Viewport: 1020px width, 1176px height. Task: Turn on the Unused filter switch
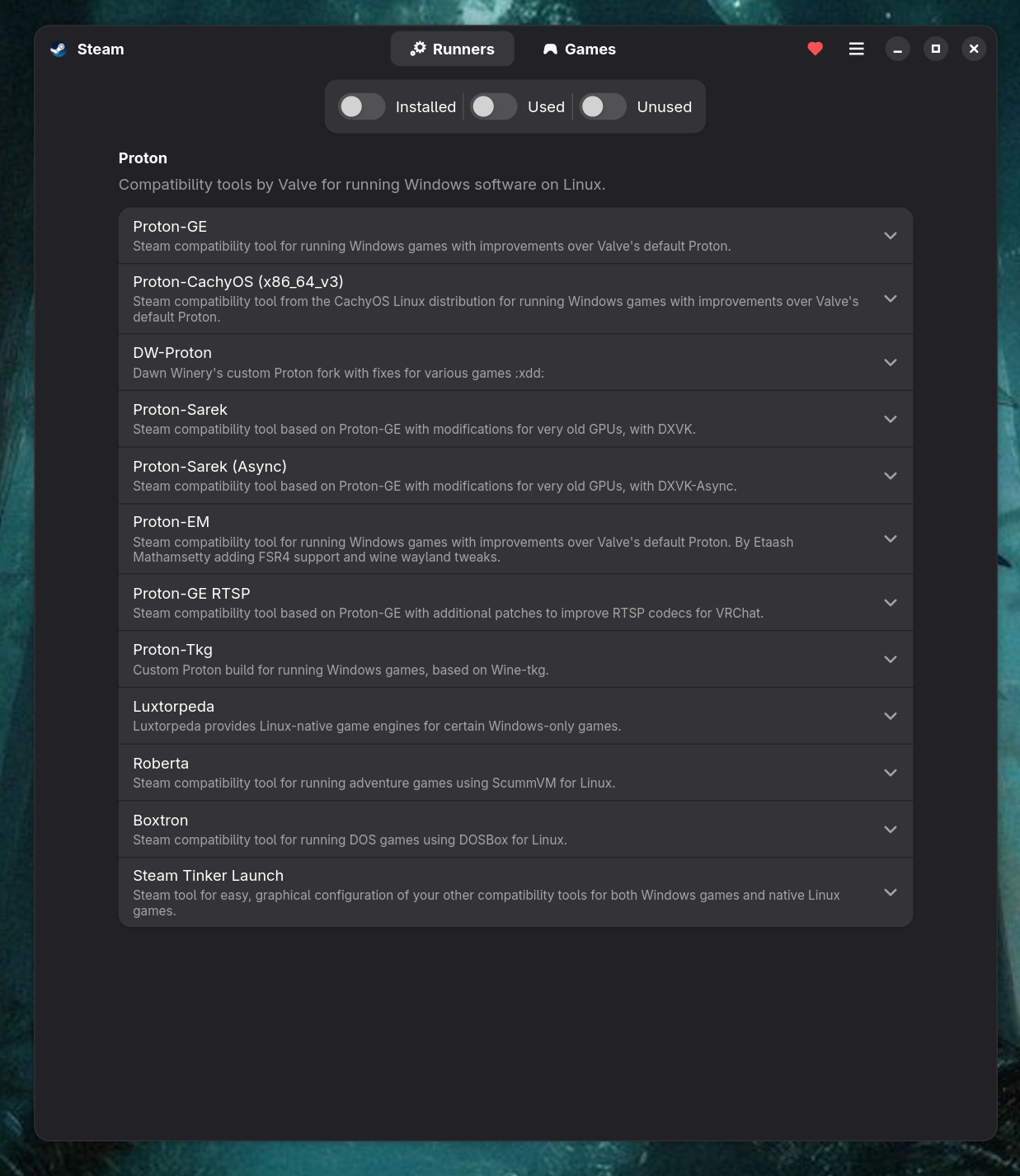(603, 106)
